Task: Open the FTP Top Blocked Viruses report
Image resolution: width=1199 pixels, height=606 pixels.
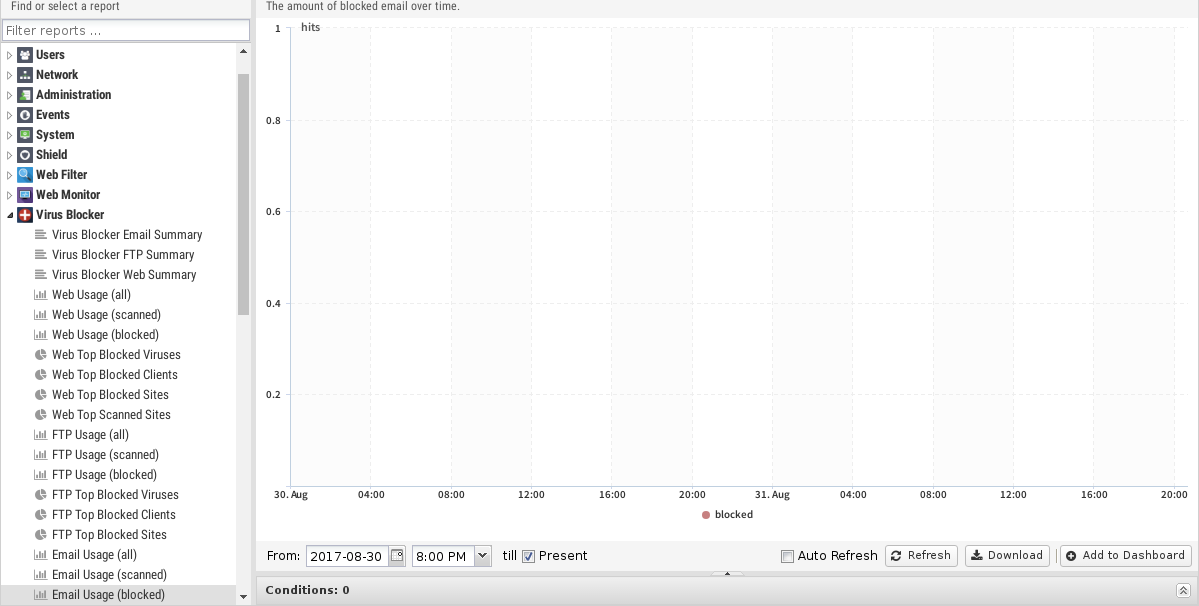Action: pos(115,494)
